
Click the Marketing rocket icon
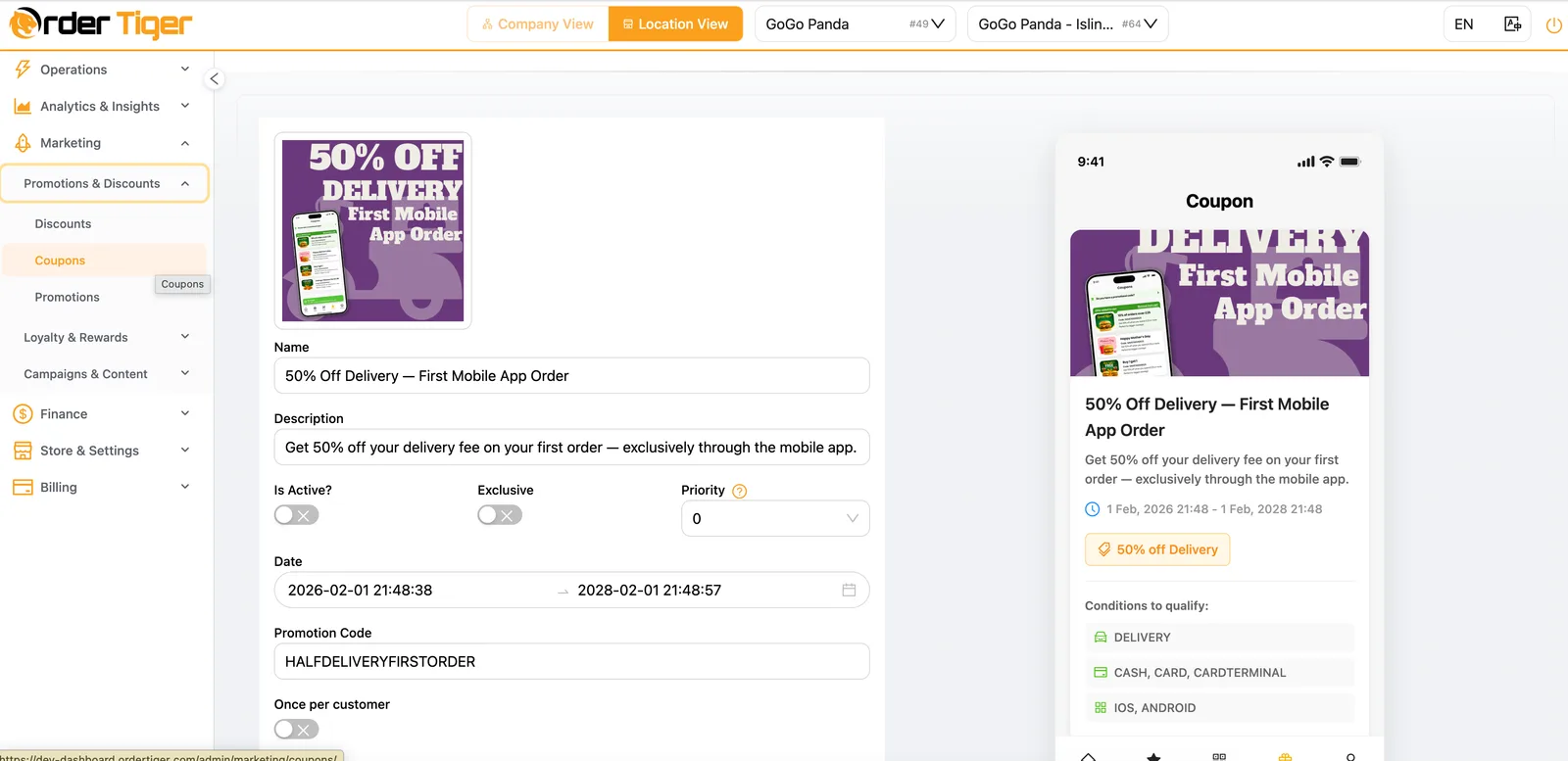(23, 143)
